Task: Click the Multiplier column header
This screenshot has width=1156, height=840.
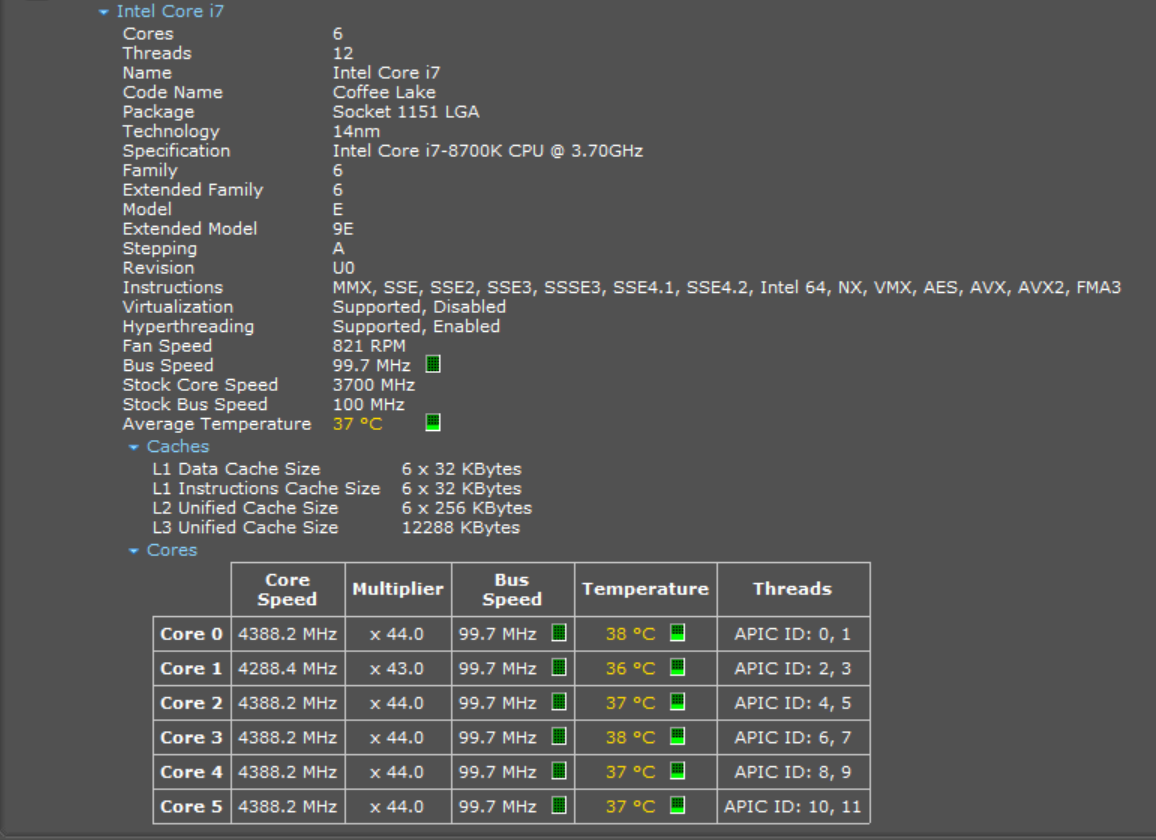Action: coord(398,589)
